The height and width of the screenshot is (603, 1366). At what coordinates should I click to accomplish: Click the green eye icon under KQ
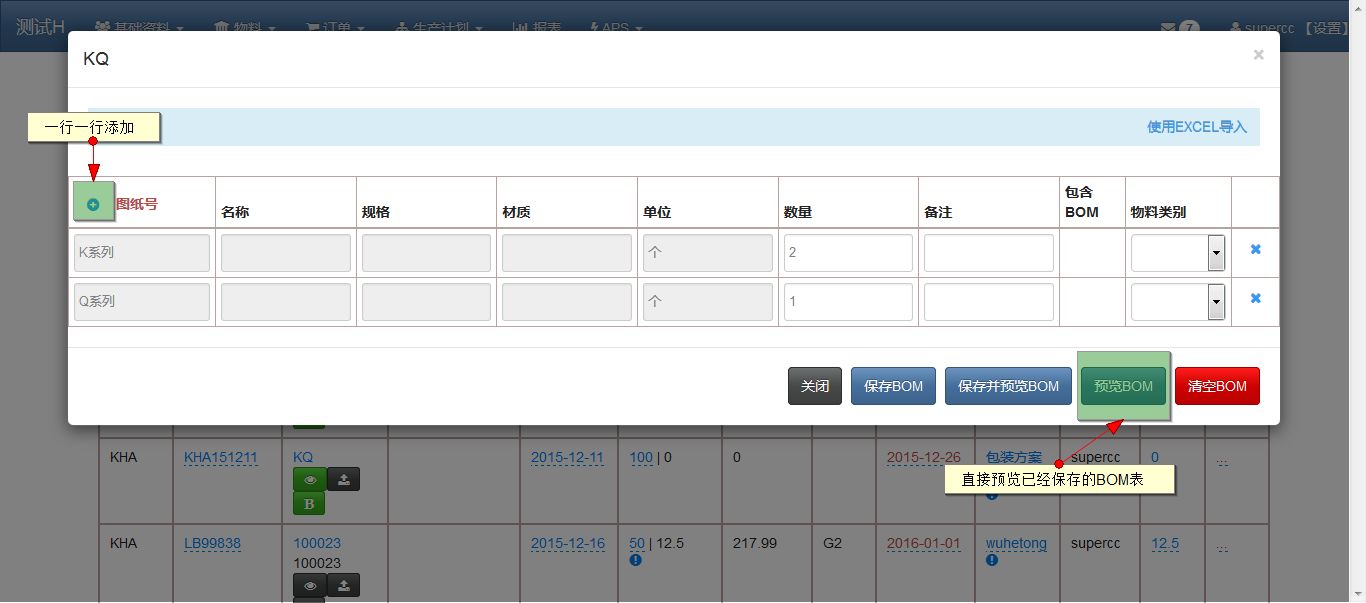click(309, 479)
